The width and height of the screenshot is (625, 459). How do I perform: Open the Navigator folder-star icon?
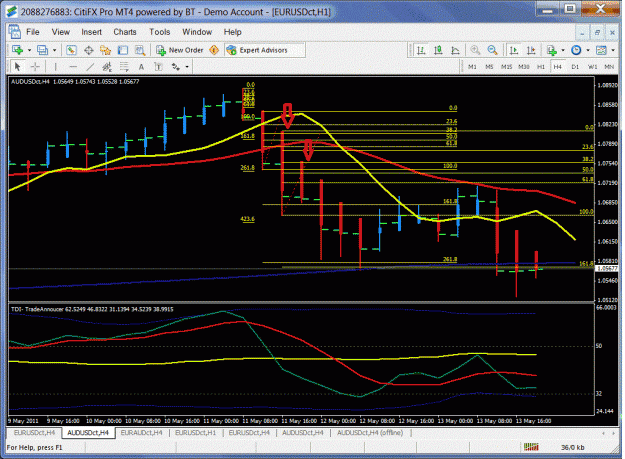(106, 50)
